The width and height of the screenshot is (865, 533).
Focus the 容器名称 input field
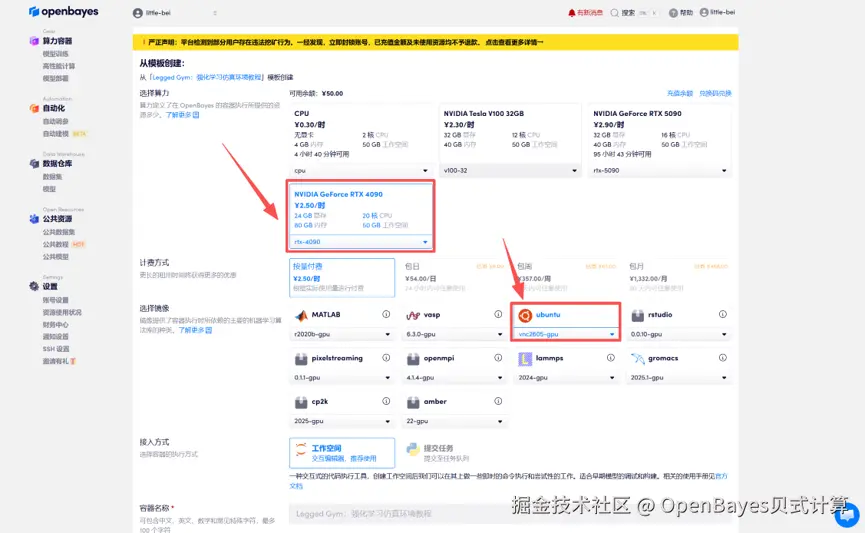pos(510,514)
